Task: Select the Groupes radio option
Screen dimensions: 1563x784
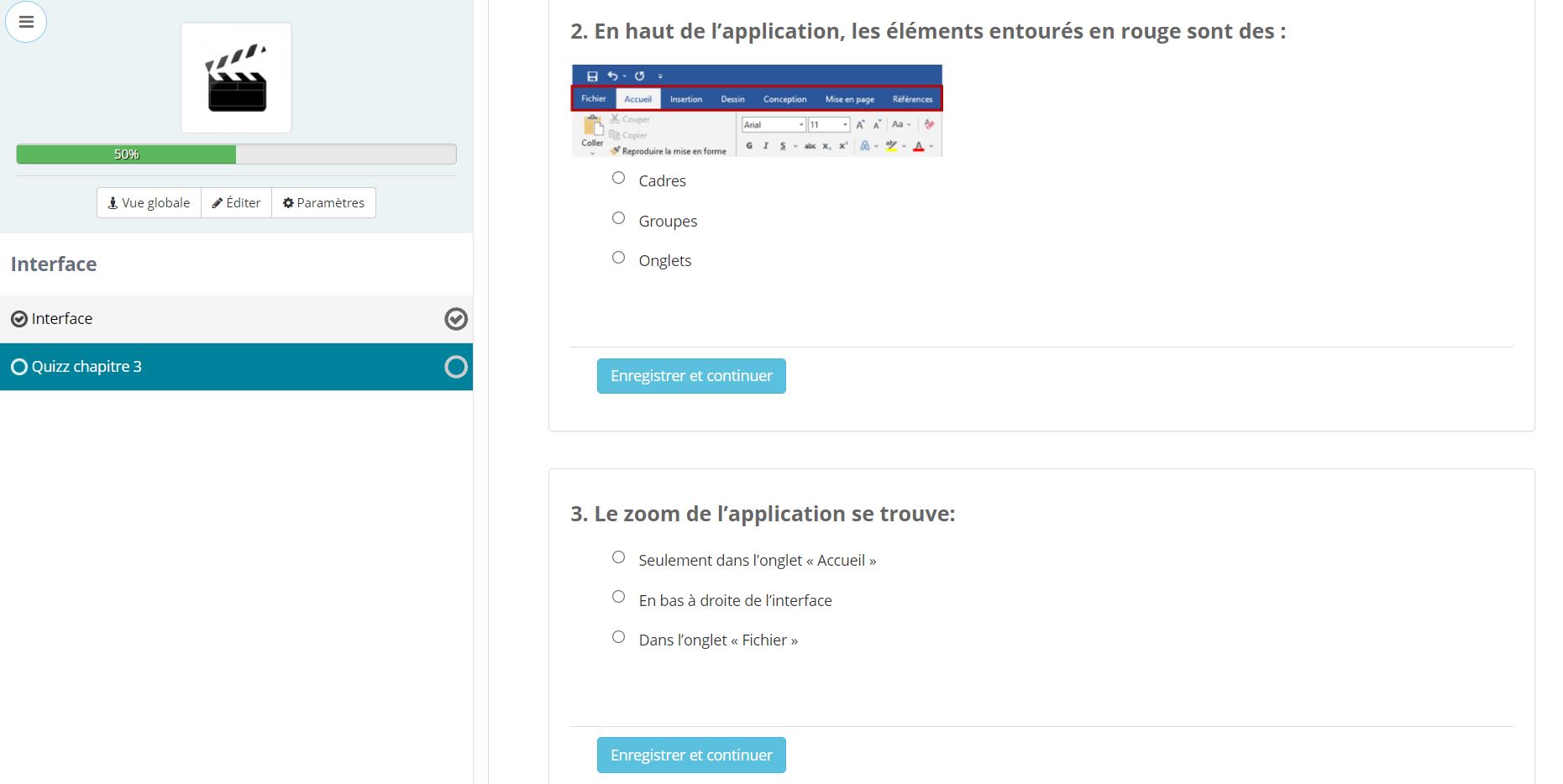Action: pyautogui.click(x=618, y=217)
